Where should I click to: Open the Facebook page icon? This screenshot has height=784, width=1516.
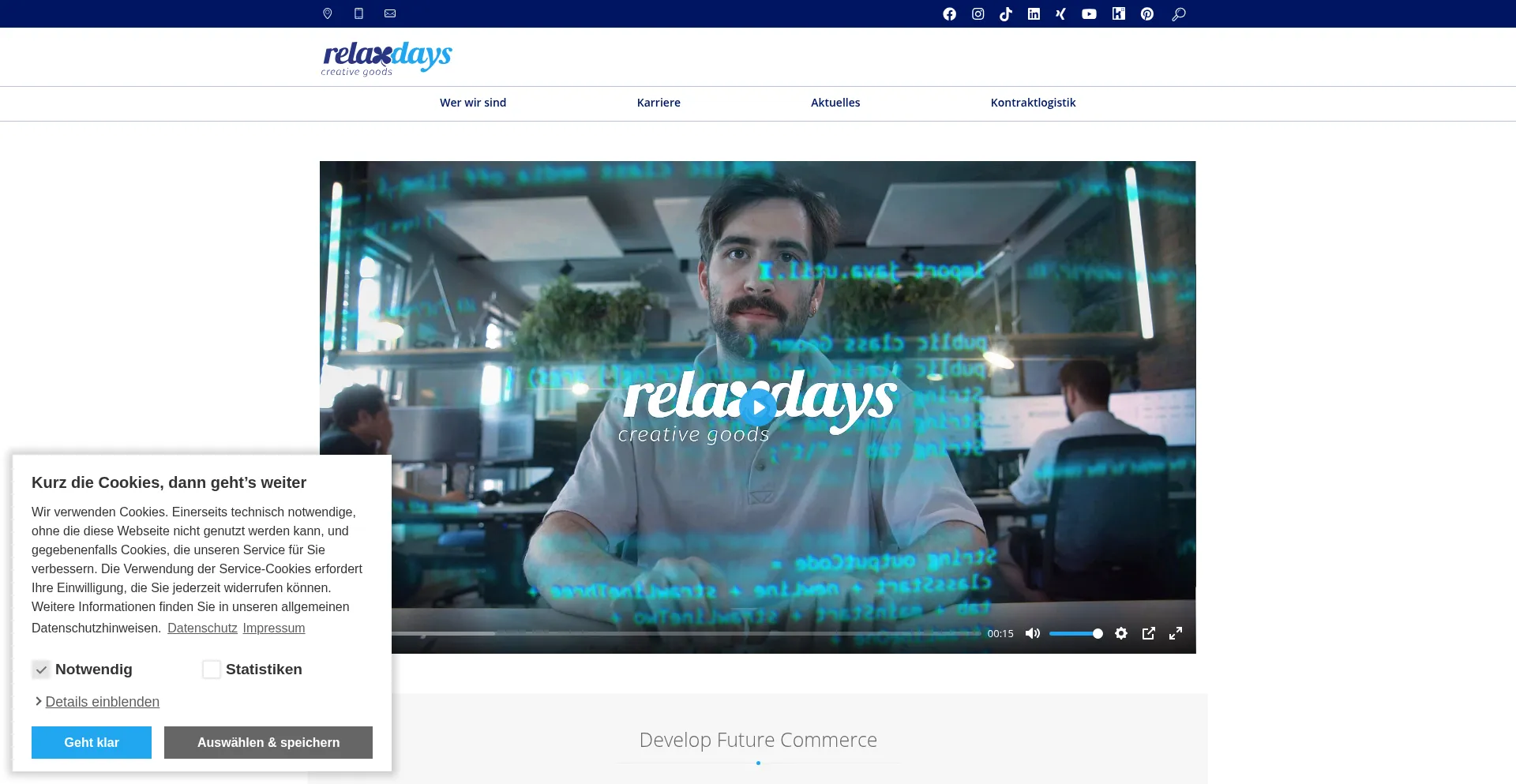pyautogui.click(x=950, y=14)
